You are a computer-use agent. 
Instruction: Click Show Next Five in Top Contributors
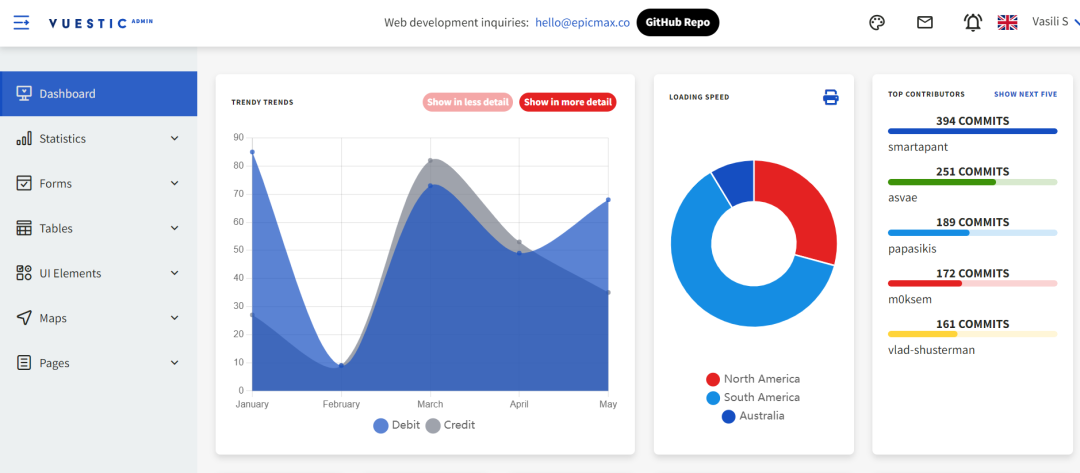point(1025,94)
